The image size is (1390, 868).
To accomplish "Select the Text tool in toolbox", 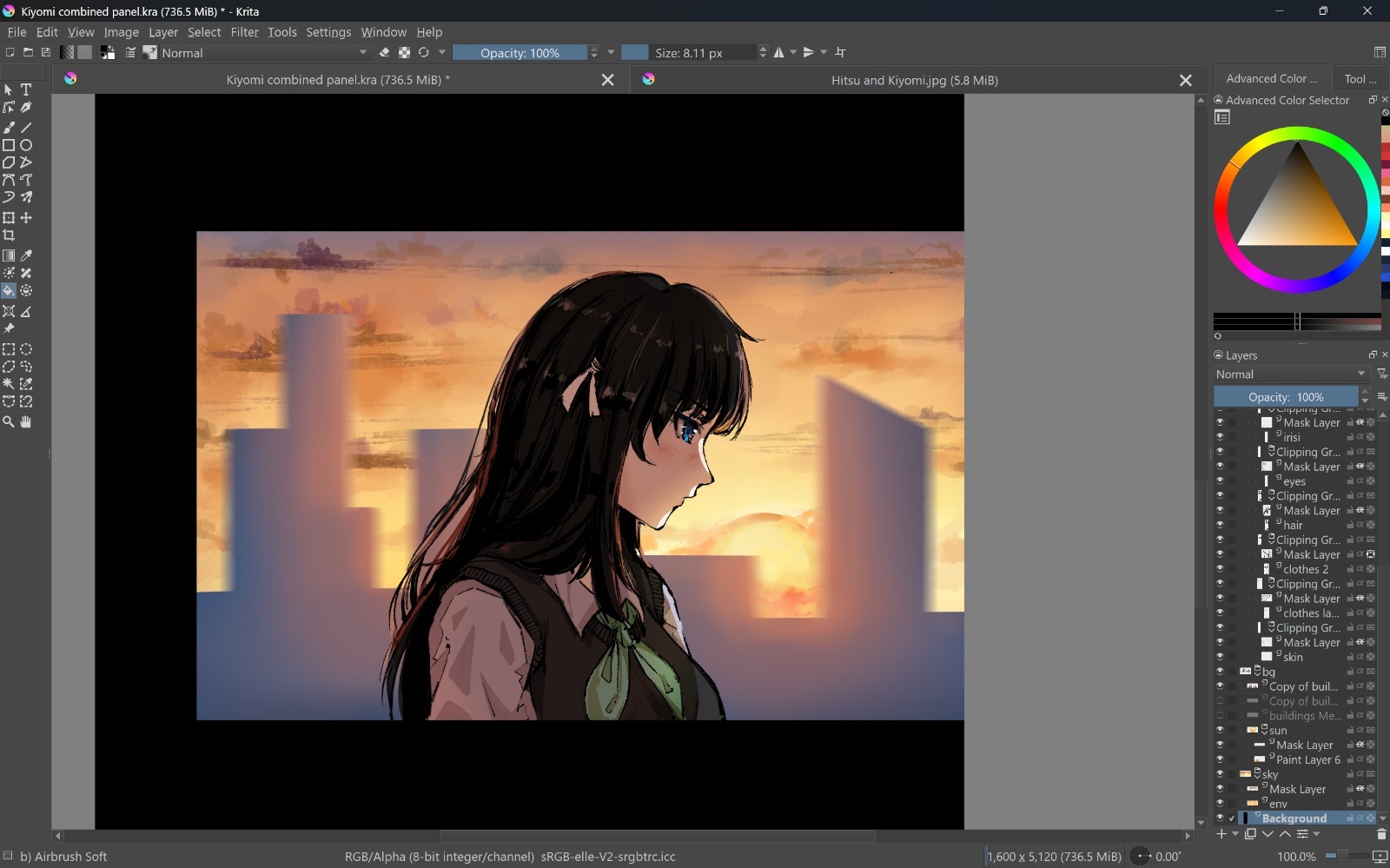I will click(26, 89).
